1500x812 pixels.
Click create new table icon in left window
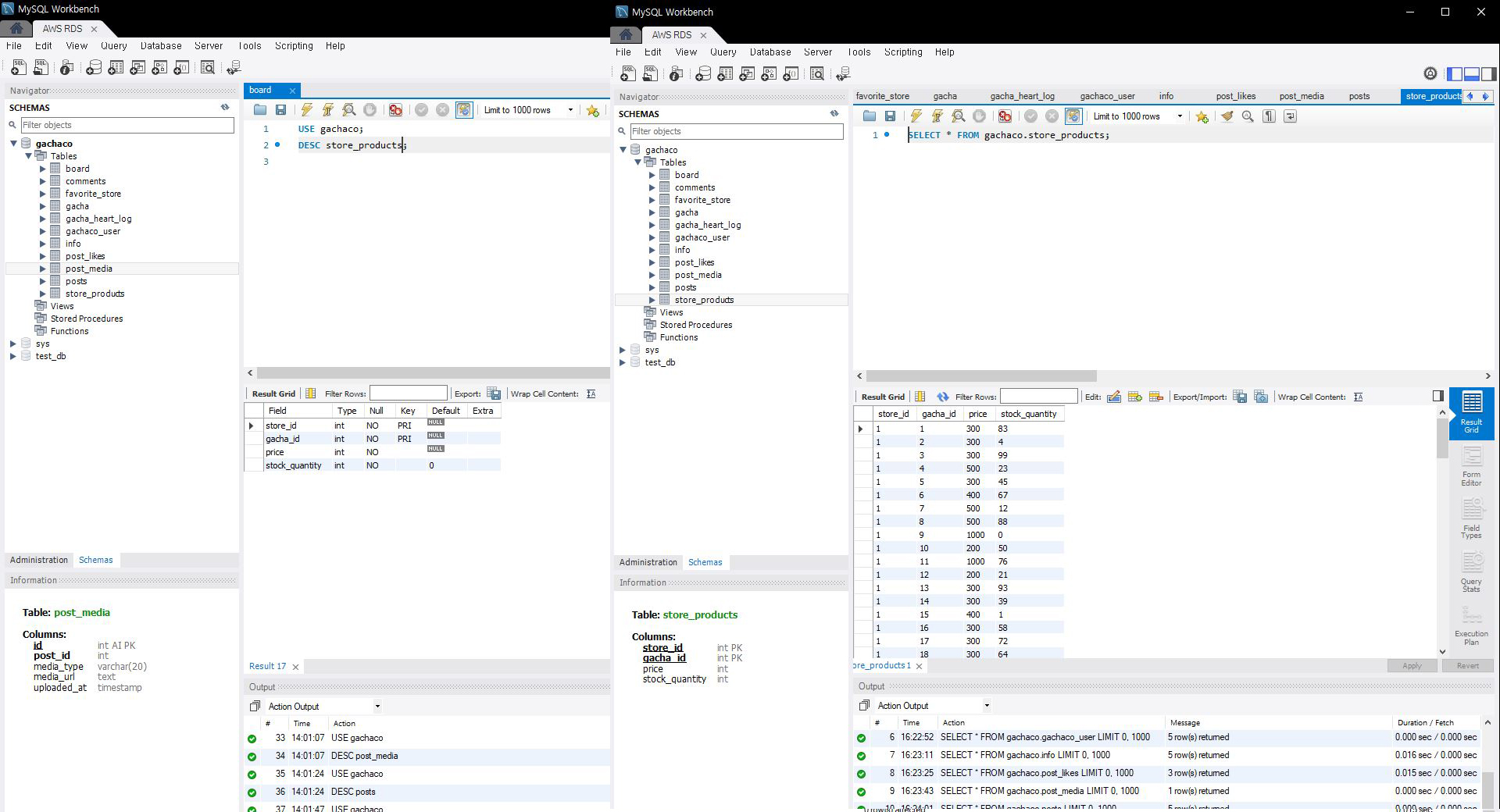click(x=116, y=68)
